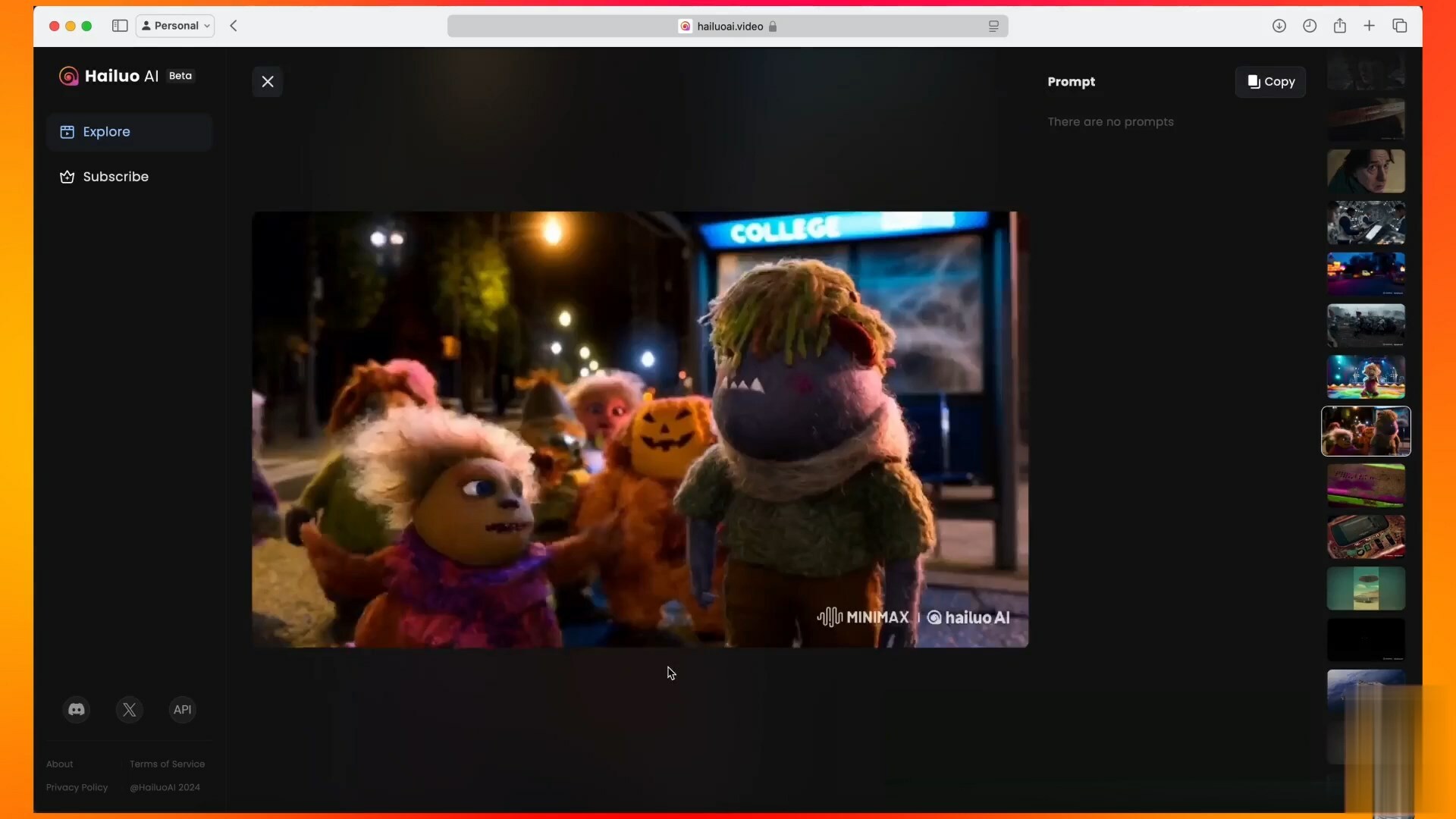
Task: Click the Prompt heading
Action: click(x=1071, y=82)
